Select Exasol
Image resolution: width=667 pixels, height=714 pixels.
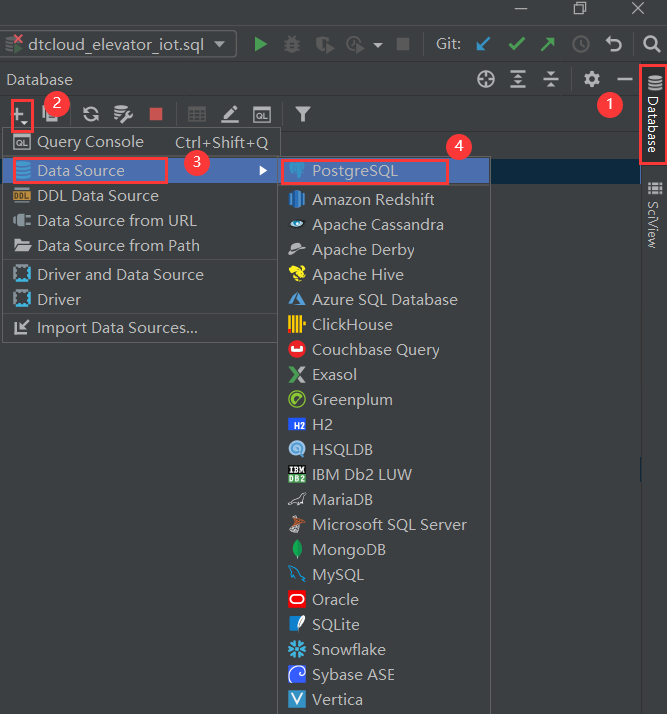click(x=384, y=375)
